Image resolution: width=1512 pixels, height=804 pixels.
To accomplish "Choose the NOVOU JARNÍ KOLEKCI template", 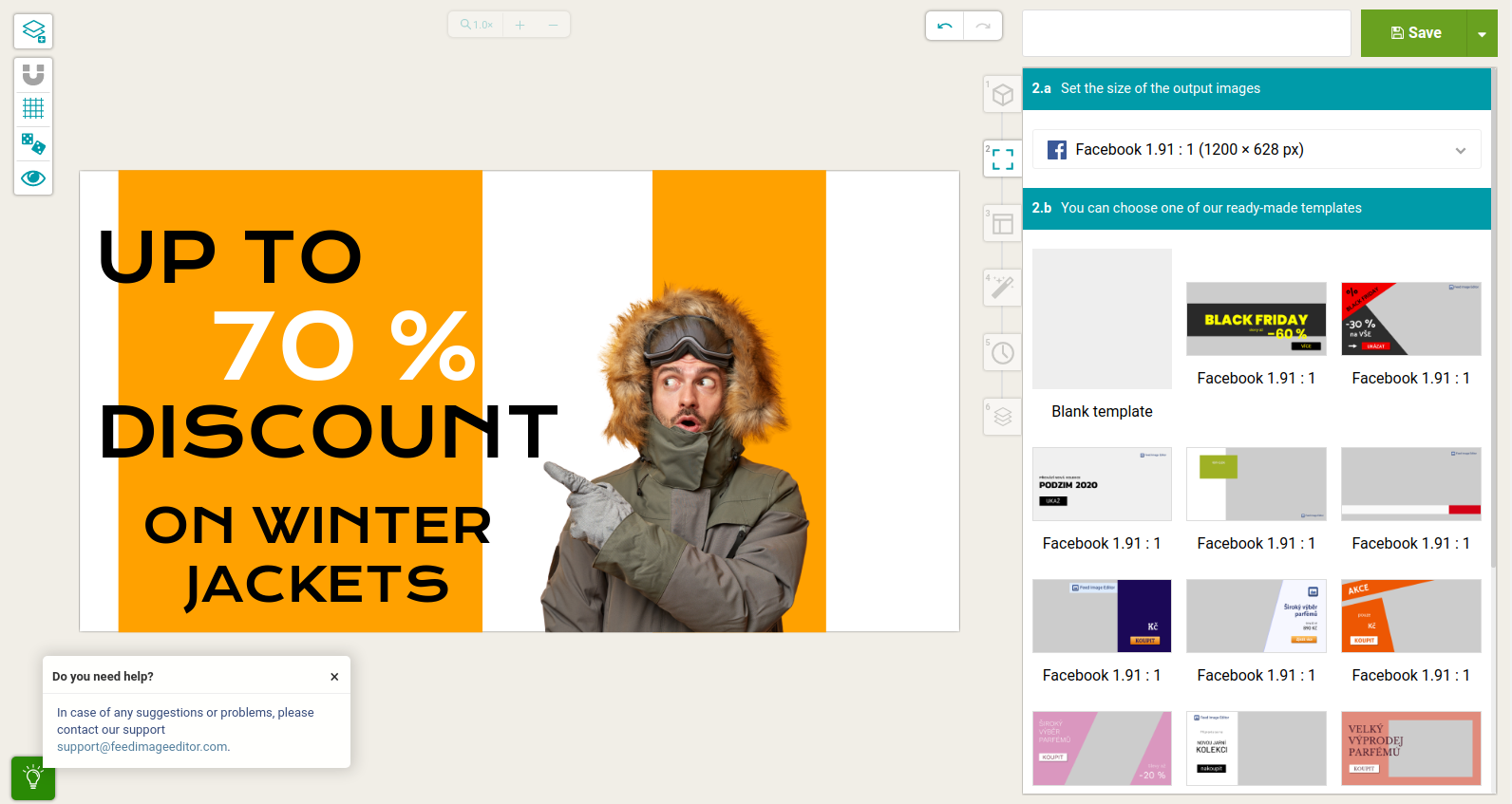I will (x=1257, y=748).
